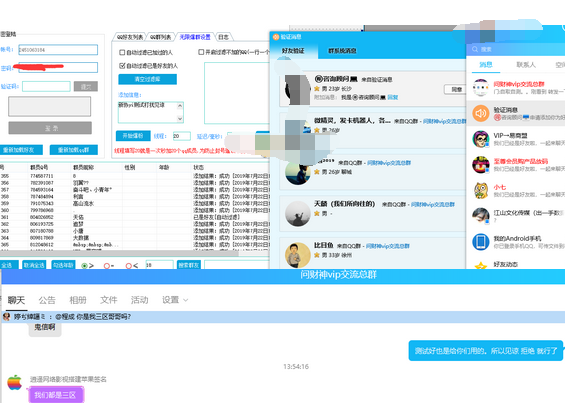The image size is (565, 403).
Task: Click the down arrow in 添加信息 textbox
Action: click(x=180, y=118)
